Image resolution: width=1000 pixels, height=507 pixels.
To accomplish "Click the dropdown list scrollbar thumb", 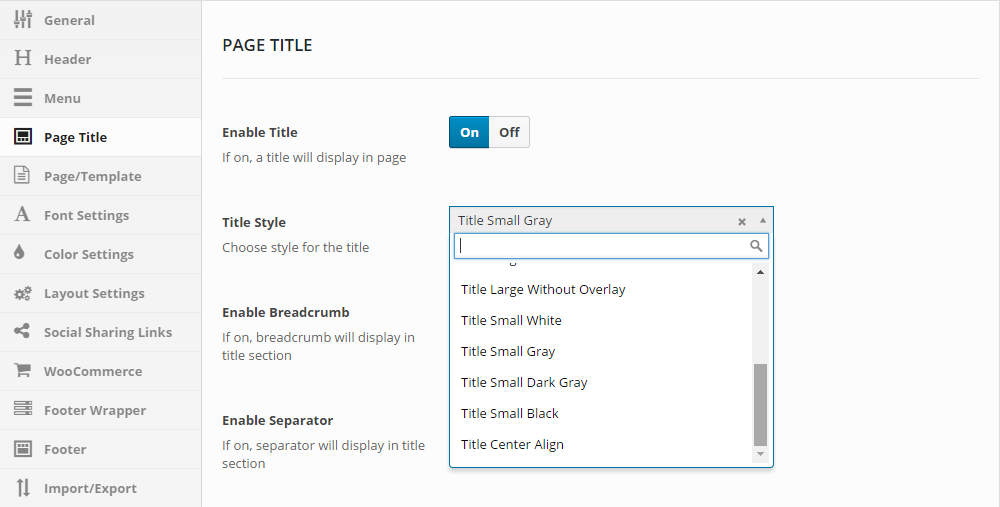I will (760, 404).
